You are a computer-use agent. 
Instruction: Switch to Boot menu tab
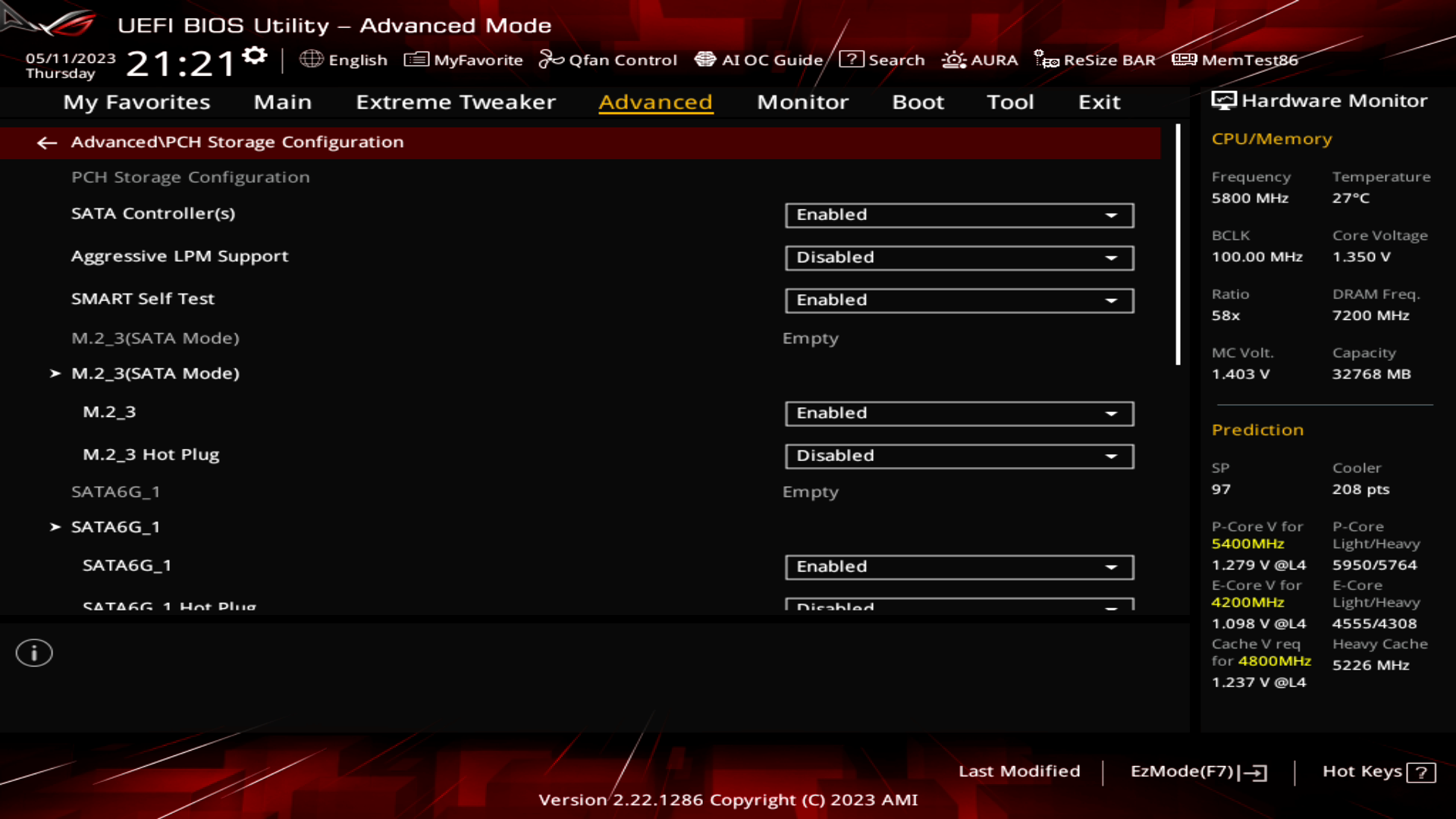918,101
